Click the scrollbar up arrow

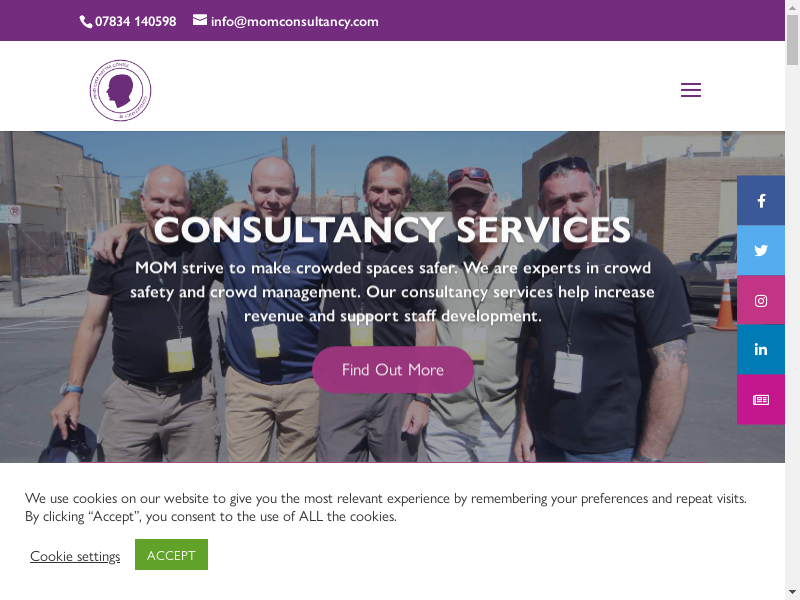[792, 6]
